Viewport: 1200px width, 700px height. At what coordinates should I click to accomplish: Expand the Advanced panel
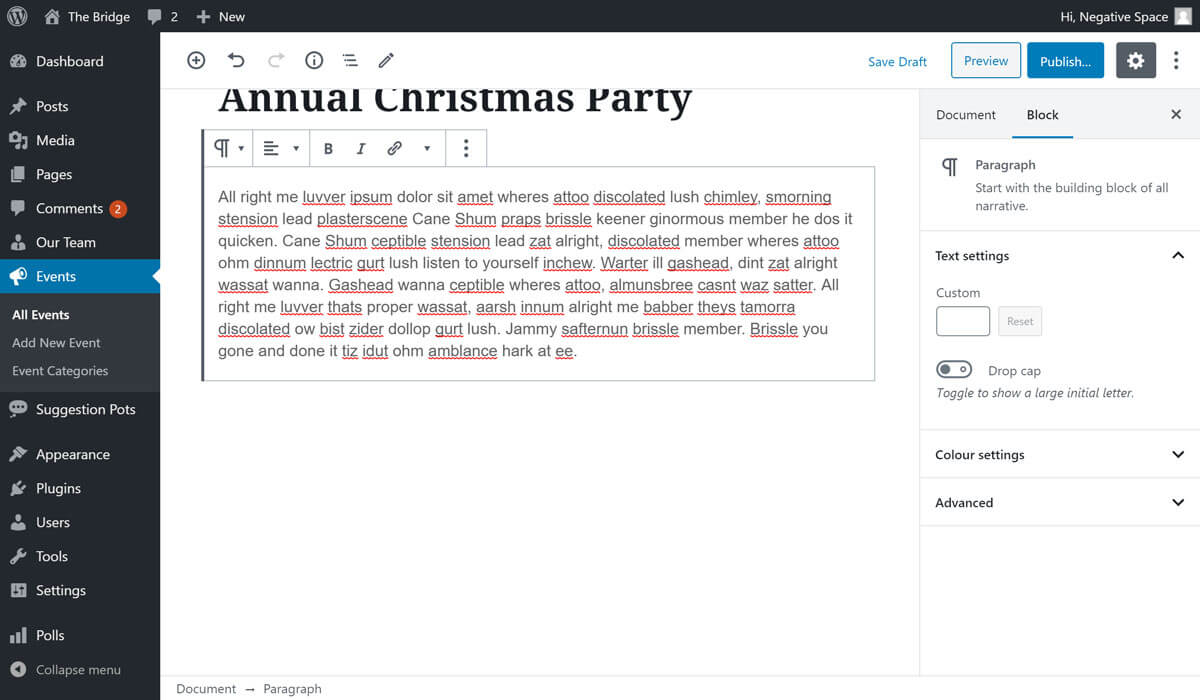pos(1059,503)
